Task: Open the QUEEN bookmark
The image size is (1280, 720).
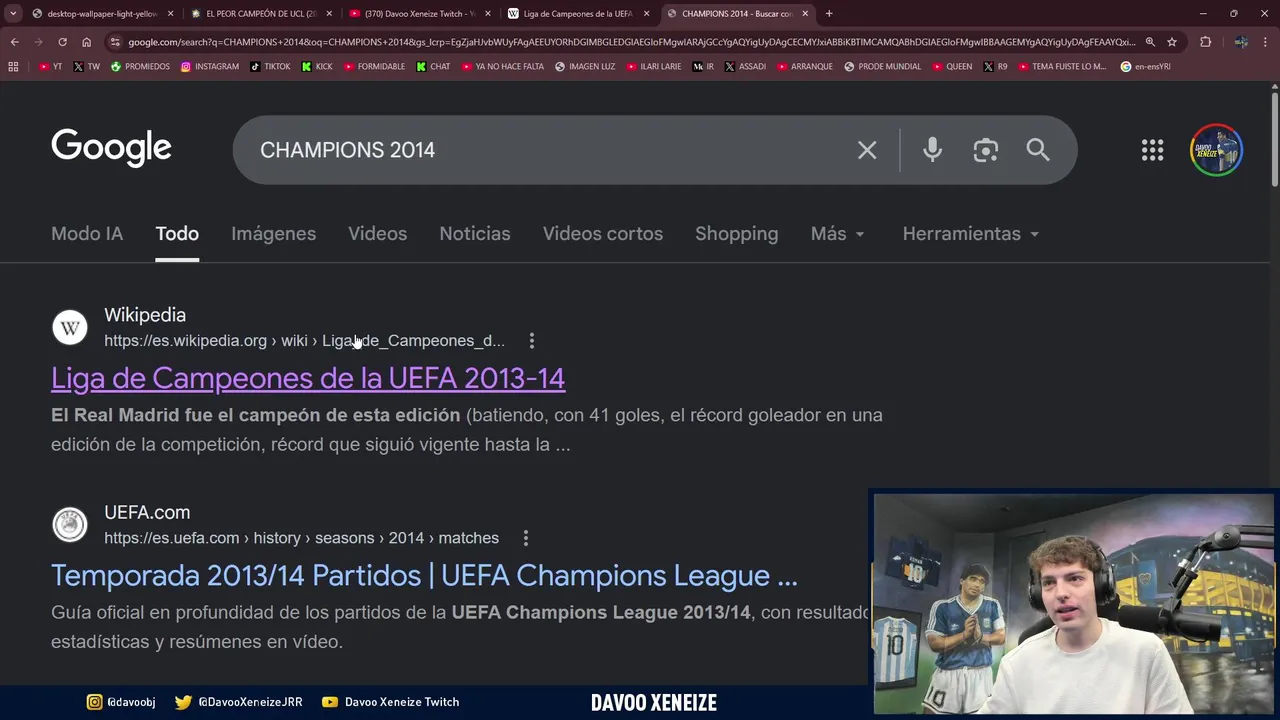Action: click(952, 67)
